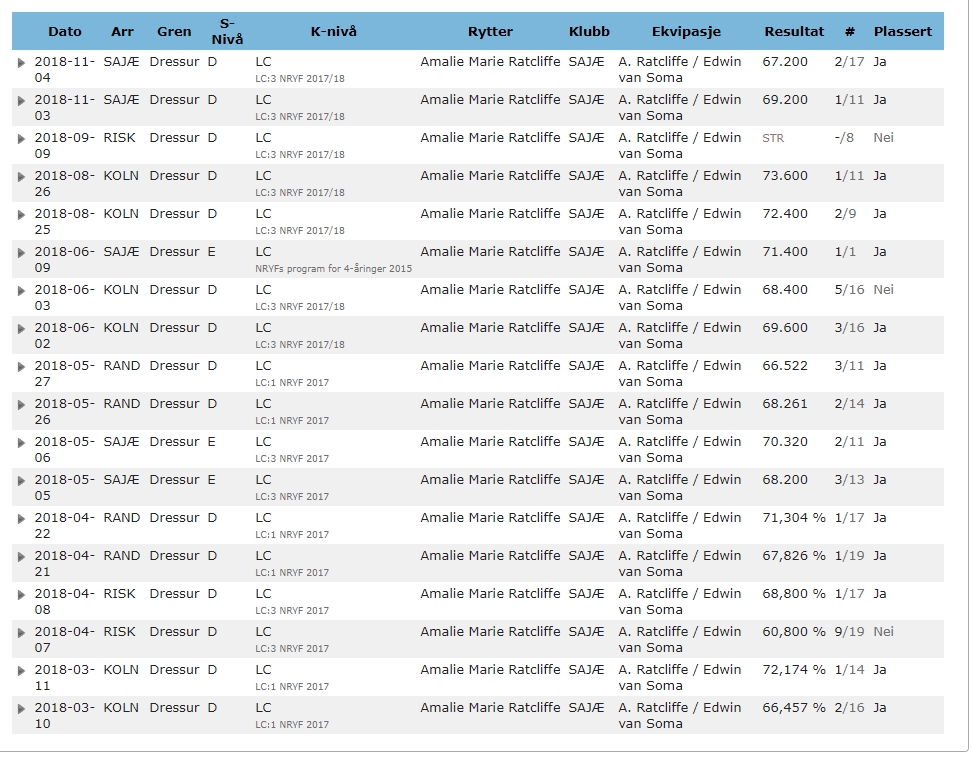Sort by the Rytter column header
Viewport: 972px width, 770px height.
490,32
